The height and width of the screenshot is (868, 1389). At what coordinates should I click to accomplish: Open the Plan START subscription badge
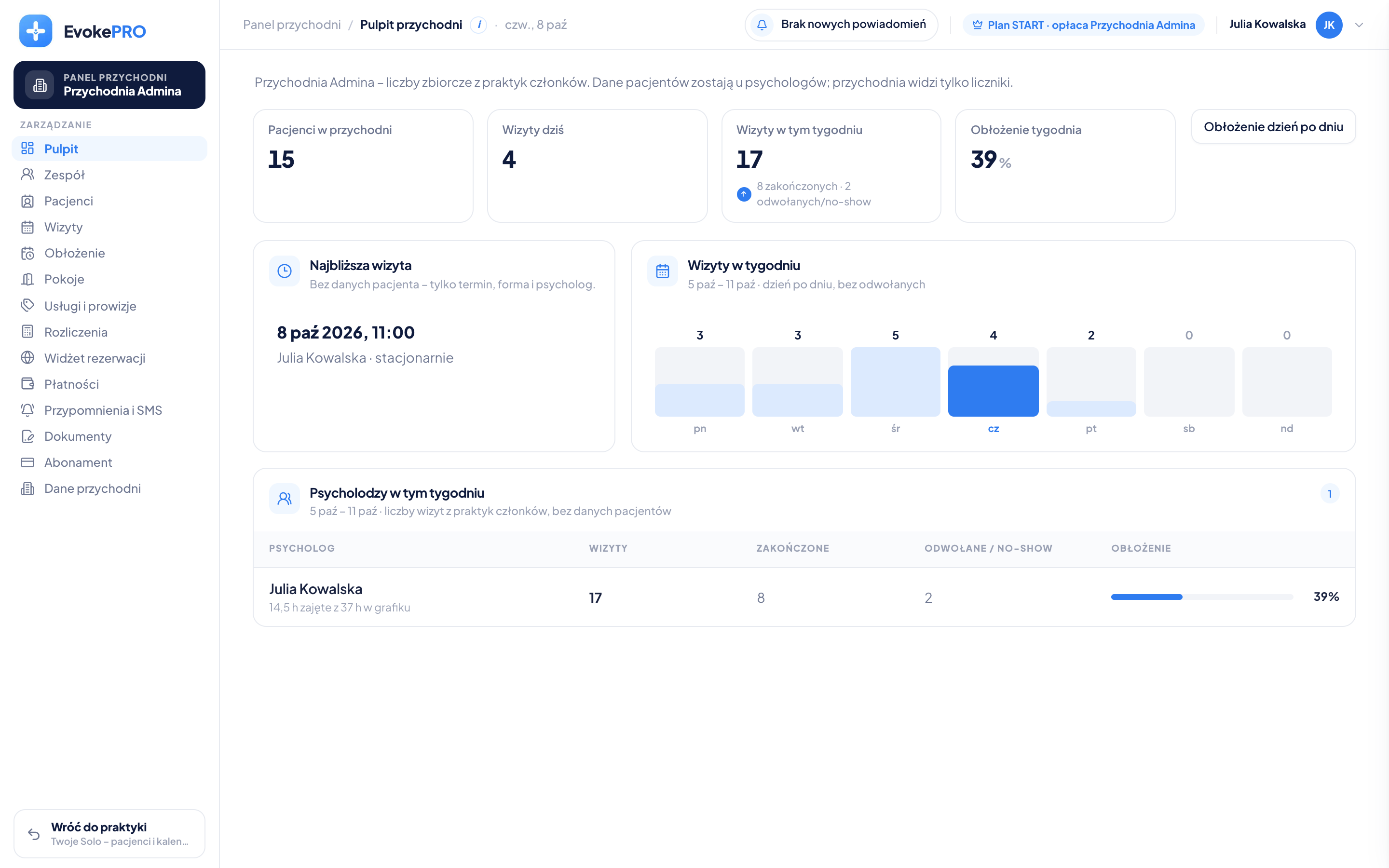click(x=1083, y=25)
